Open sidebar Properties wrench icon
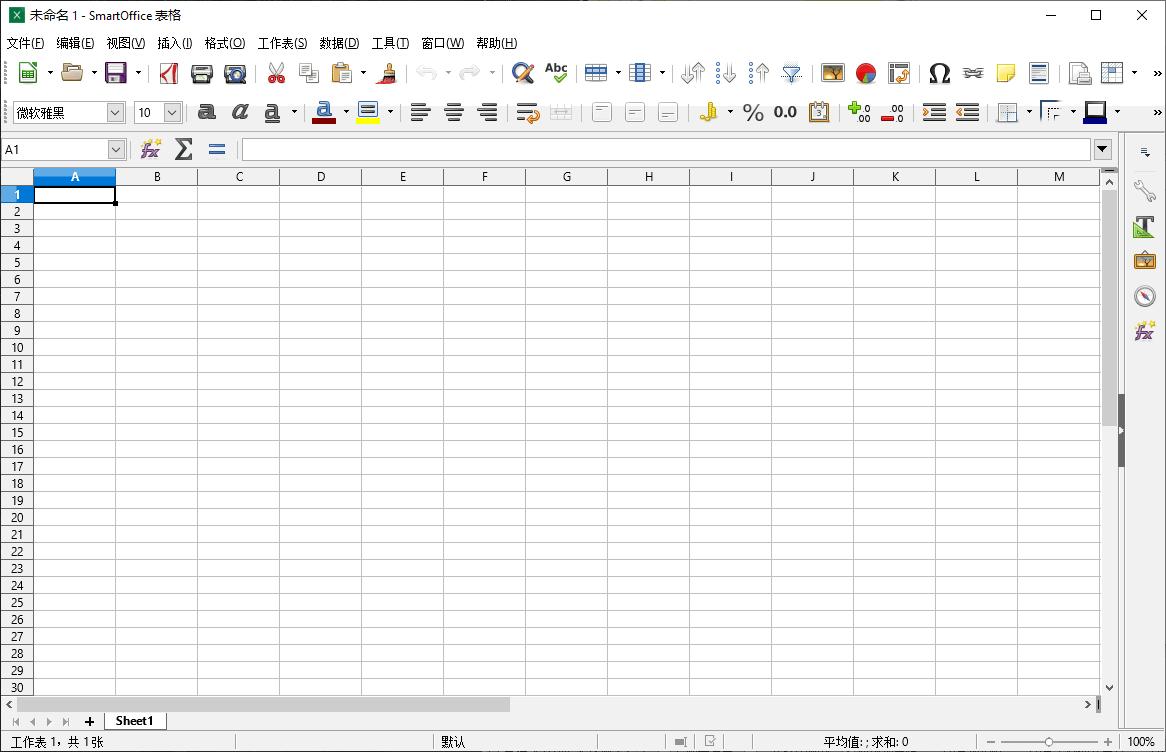The width and height of the screenshot is (1166, 752). tap(1144, 191)
